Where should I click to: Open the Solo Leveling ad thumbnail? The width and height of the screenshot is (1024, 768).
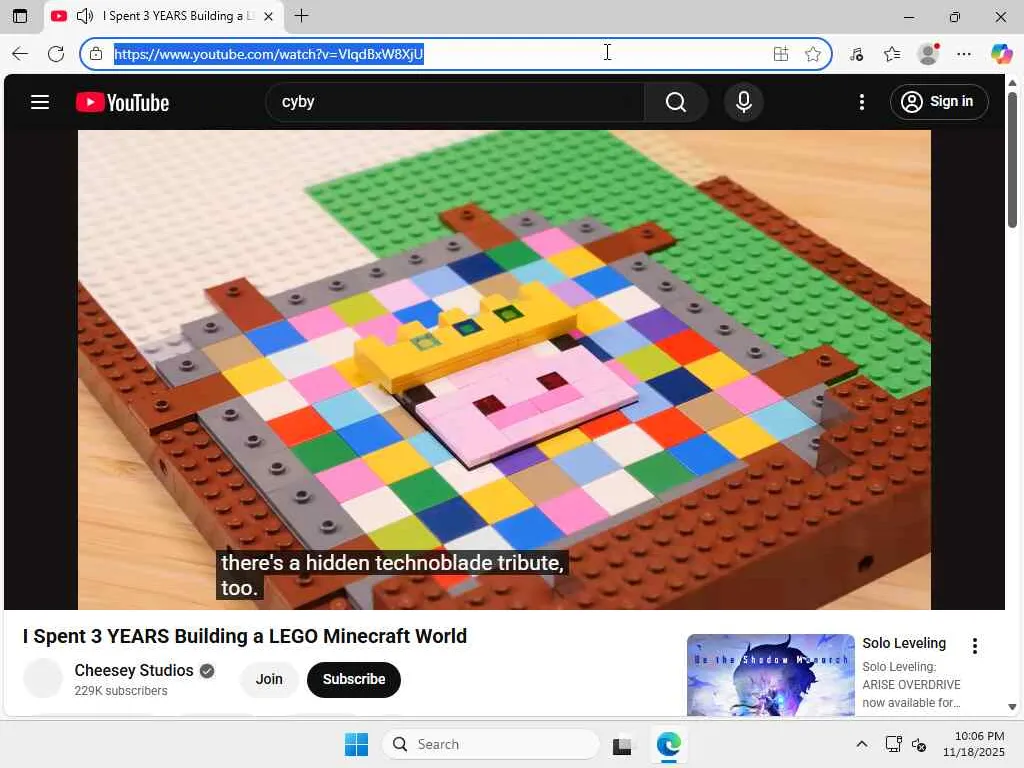pos(771,675)
